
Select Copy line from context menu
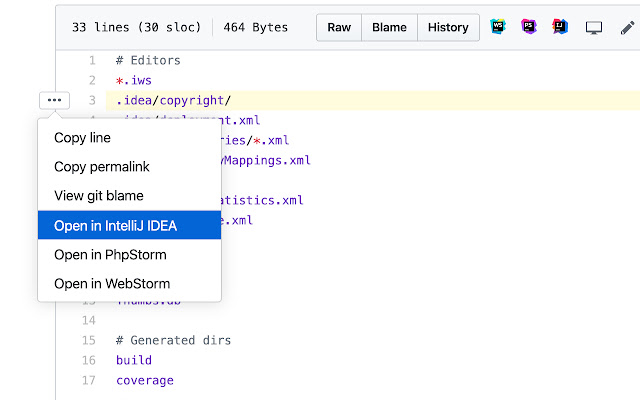(x=82, y=138)
